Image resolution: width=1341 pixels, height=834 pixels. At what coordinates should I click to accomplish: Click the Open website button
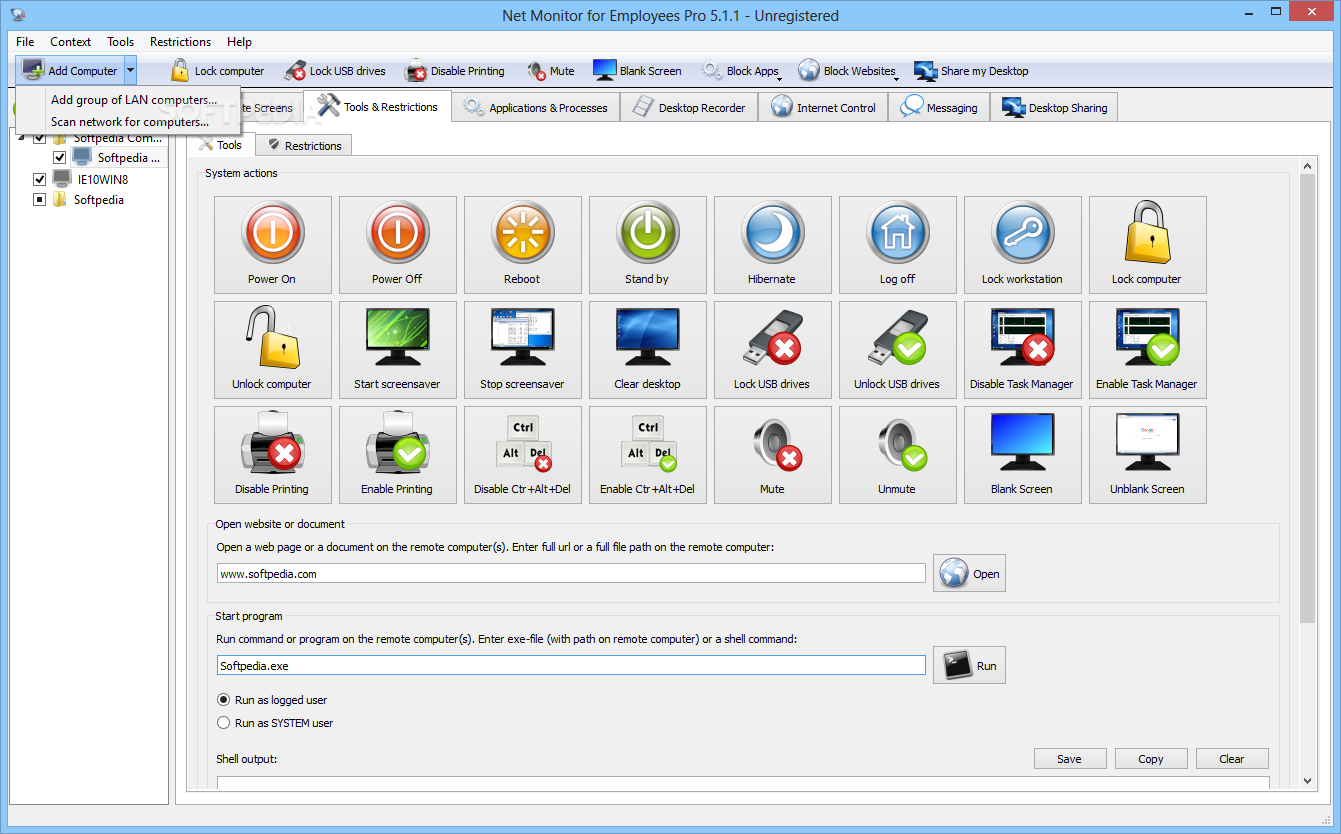(x=969, y=574)
